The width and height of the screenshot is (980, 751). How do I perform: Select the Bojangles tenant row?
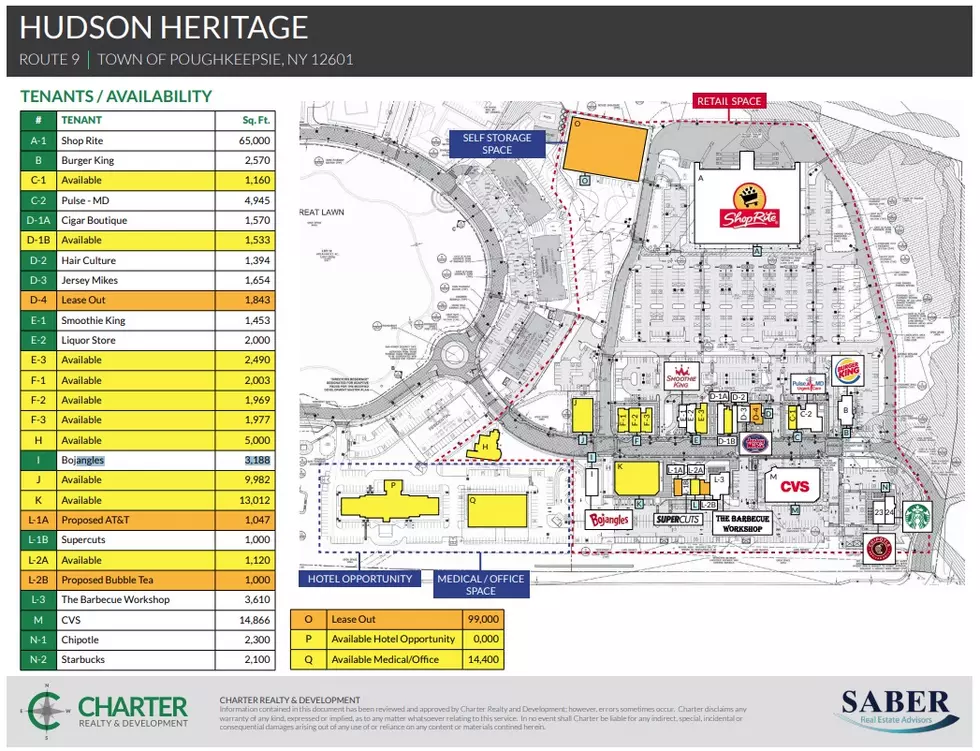click(x=148, y=460)
